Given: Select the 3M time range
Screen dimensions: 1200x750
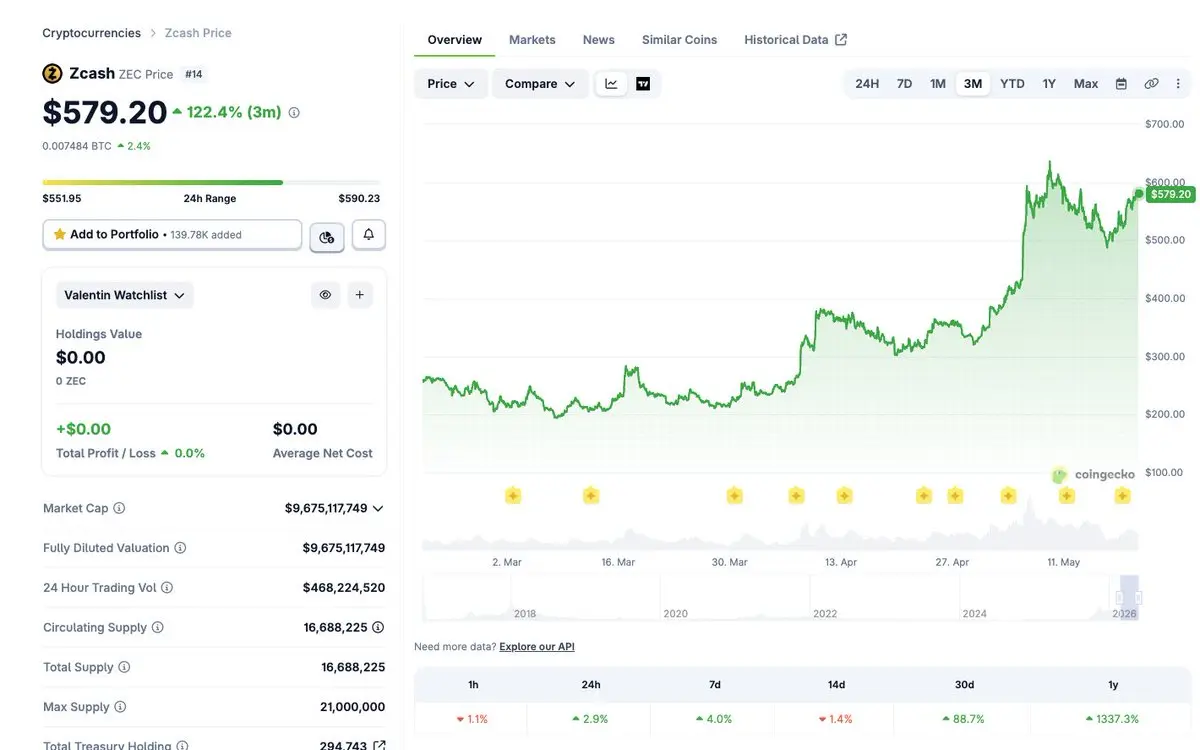Looking at the screenshot, I should 973,84.
